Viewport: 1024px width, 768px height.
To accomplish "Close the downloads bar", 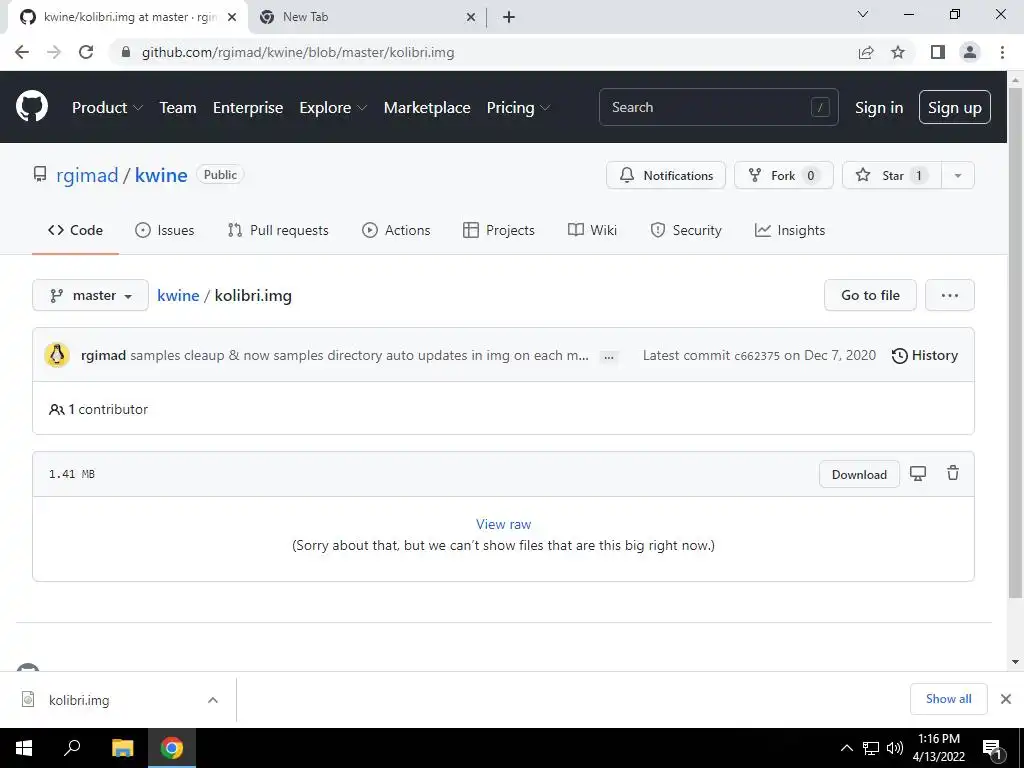I will (x=1006, y=699).
